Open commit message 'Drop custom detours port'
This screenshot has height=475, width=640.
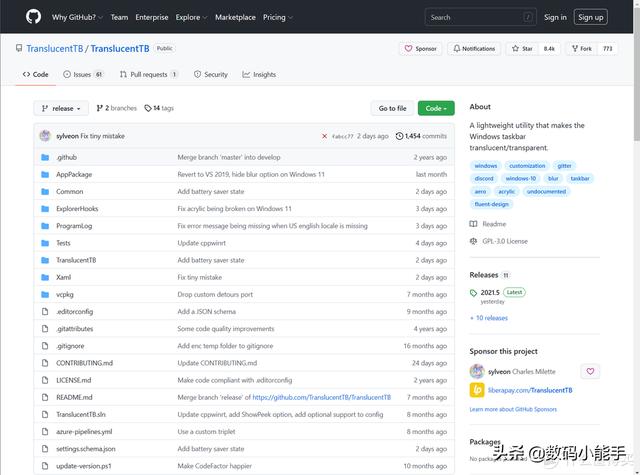[x=215, y=295]
